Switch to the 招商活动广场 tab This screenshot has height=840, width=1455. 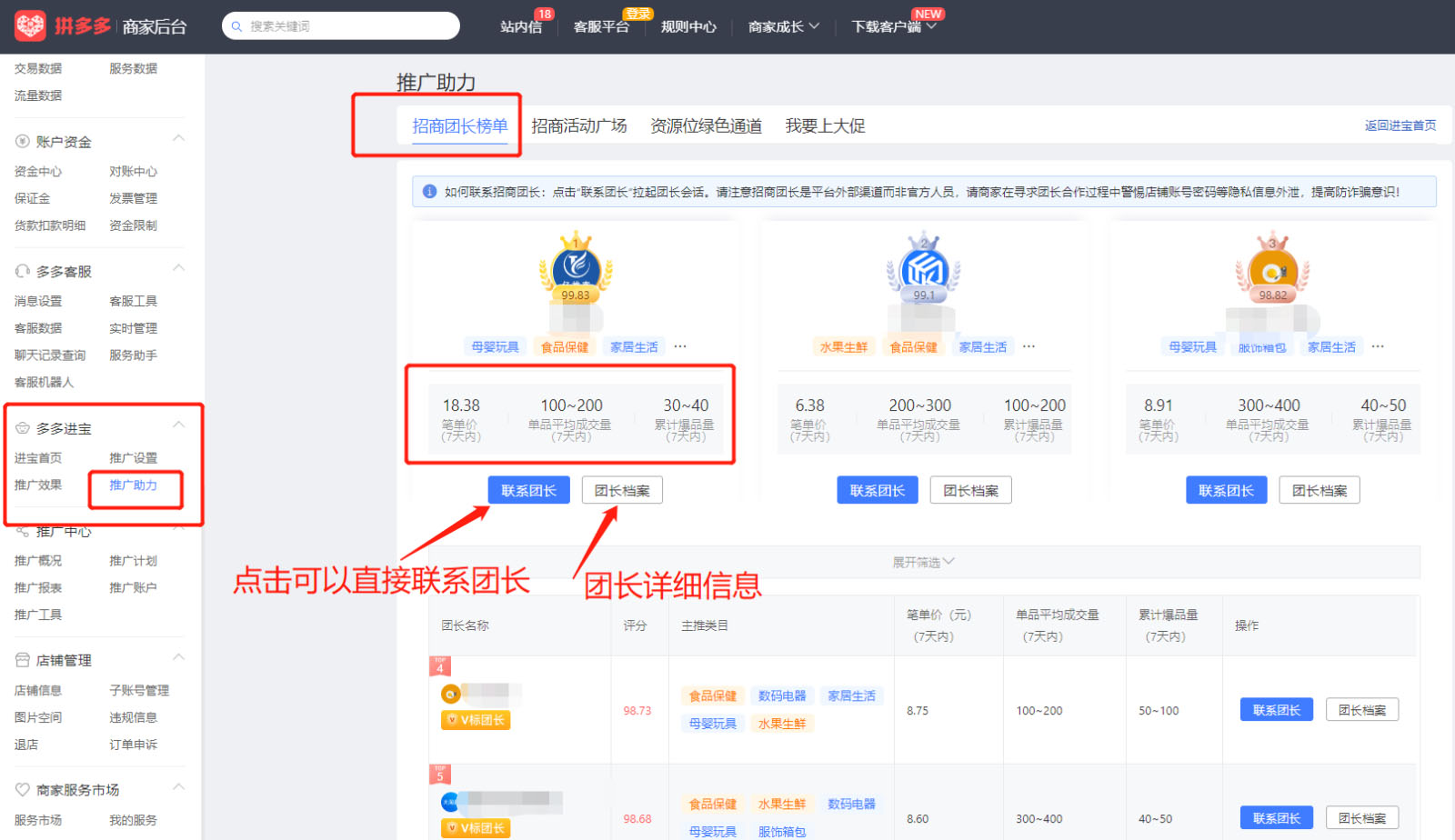pos(579,126)
